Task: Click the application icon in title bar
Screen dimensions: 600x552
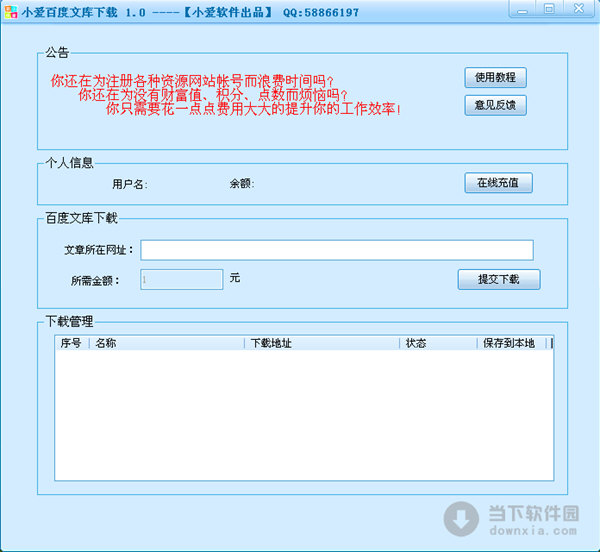Action: 11,12
